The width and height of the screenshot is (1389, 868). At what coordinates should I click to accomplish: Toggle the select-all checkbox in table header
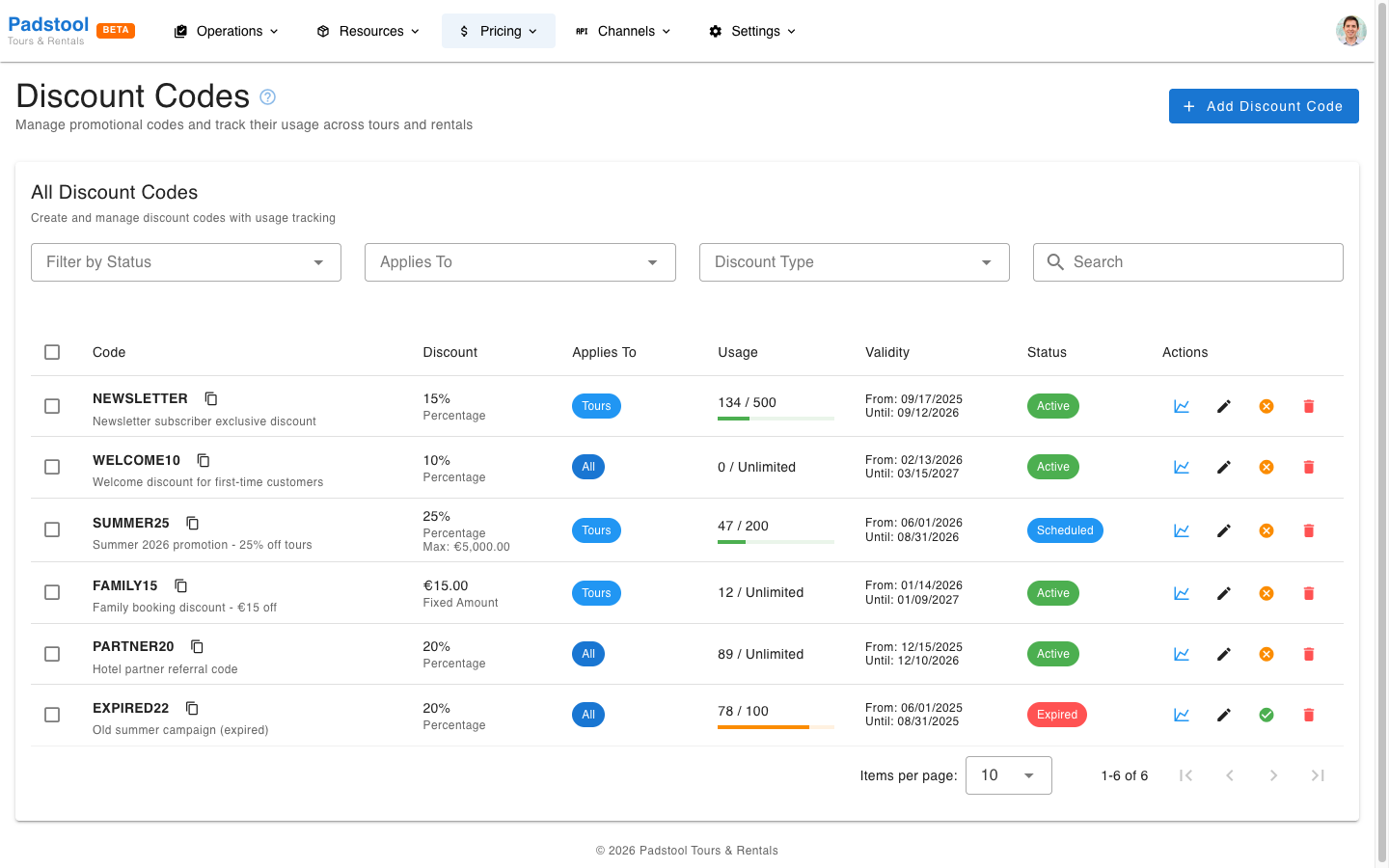[52, 352]
